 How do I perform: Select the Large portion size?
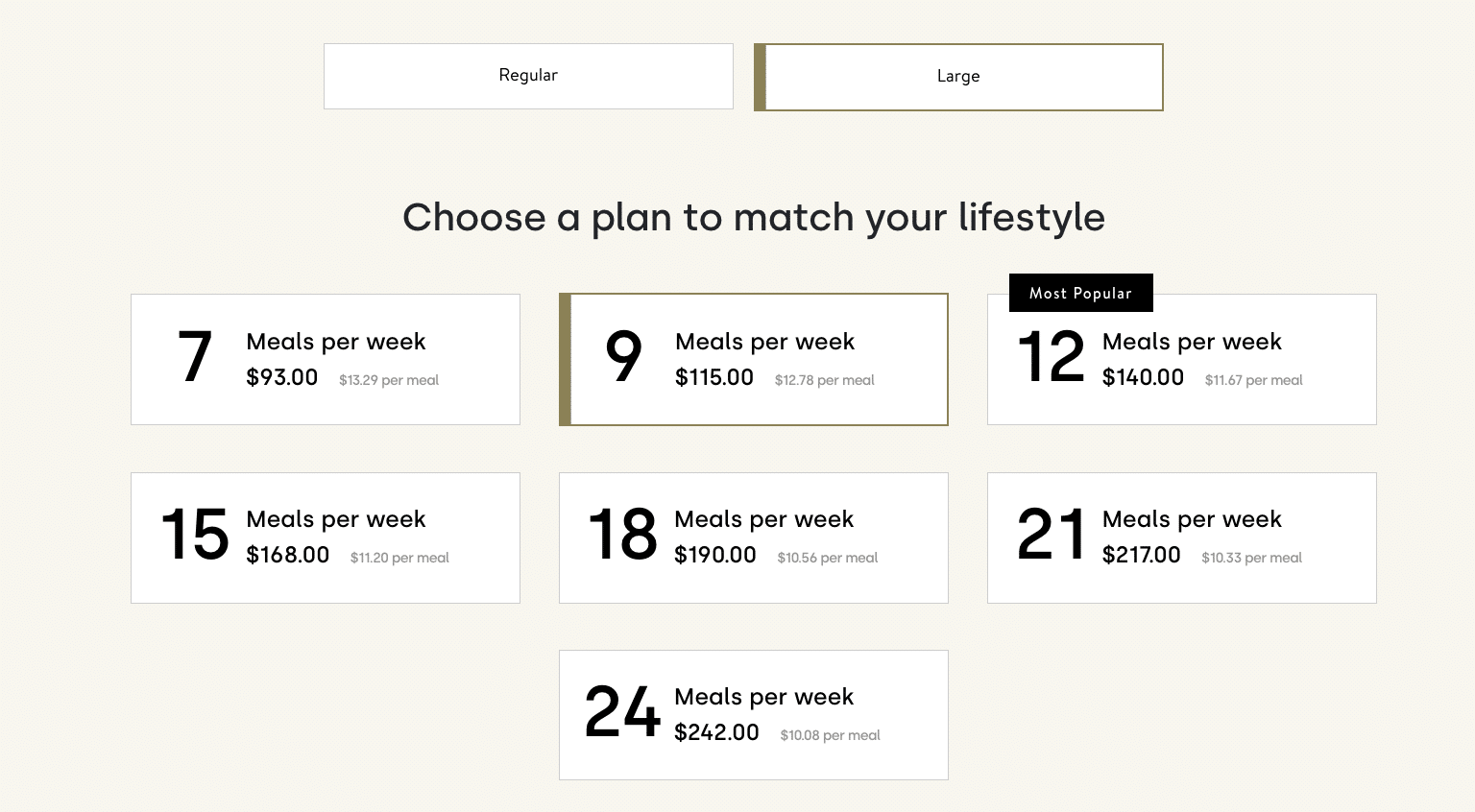[957, 77]
